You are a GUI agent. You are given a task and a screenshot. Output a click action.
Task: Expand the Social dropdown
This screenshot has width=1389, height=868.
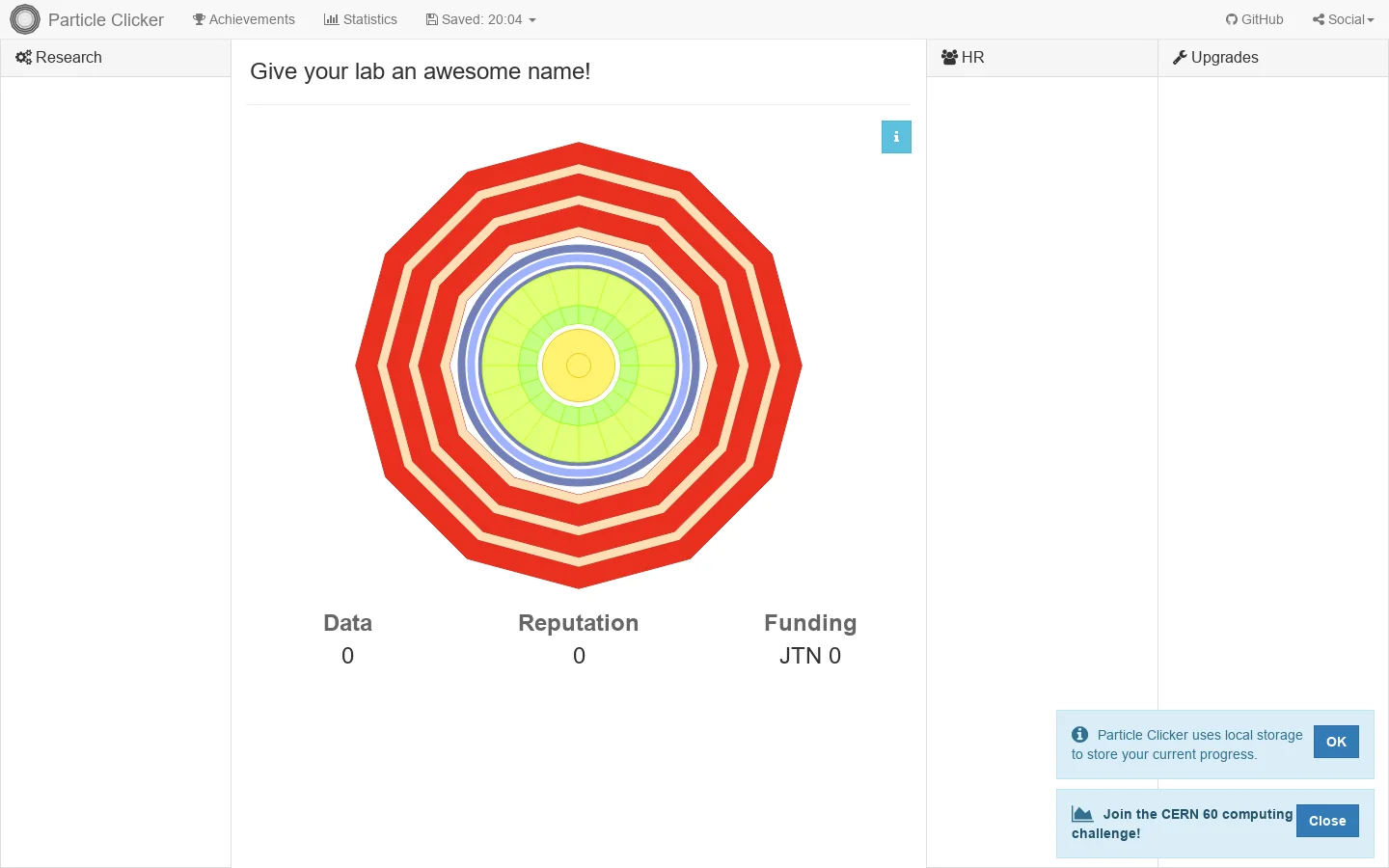click(1343, 19)
